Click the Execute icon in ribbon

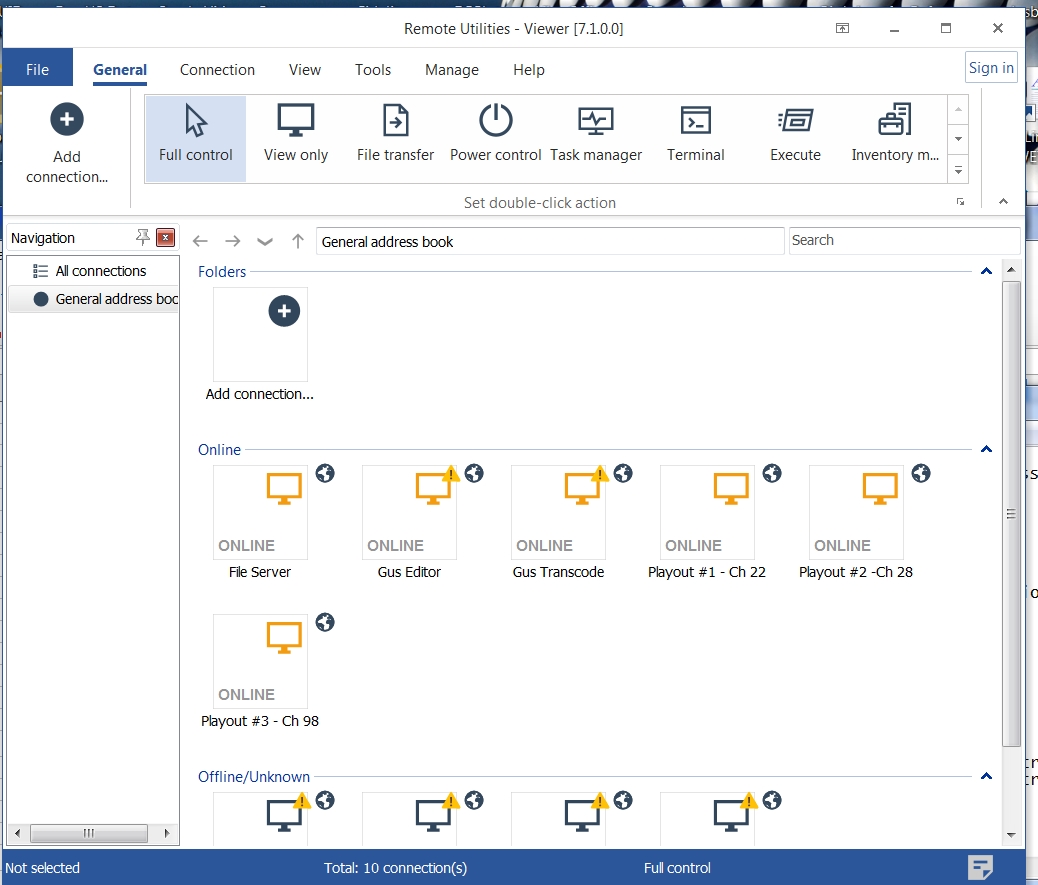coord(795,122)
